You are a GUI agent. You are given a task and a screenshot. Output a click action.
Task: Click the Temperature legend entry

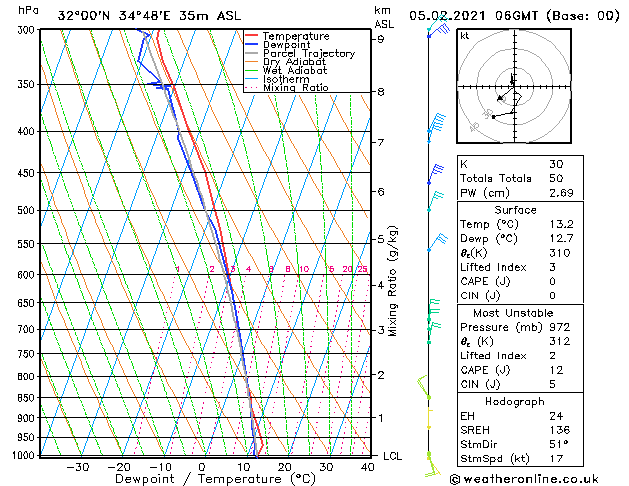(x=296, y=36)
